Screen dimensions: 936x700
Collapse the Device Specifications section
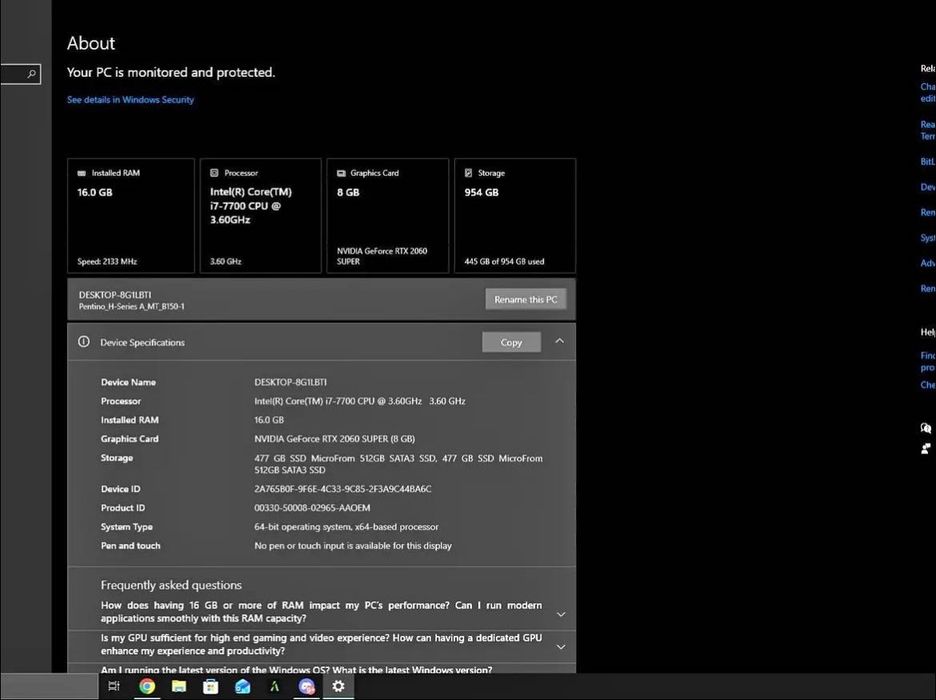(559, 341)
